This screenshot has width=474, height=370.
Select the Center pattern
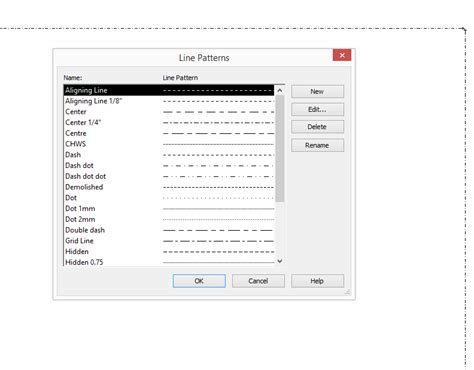coord(169,112)
